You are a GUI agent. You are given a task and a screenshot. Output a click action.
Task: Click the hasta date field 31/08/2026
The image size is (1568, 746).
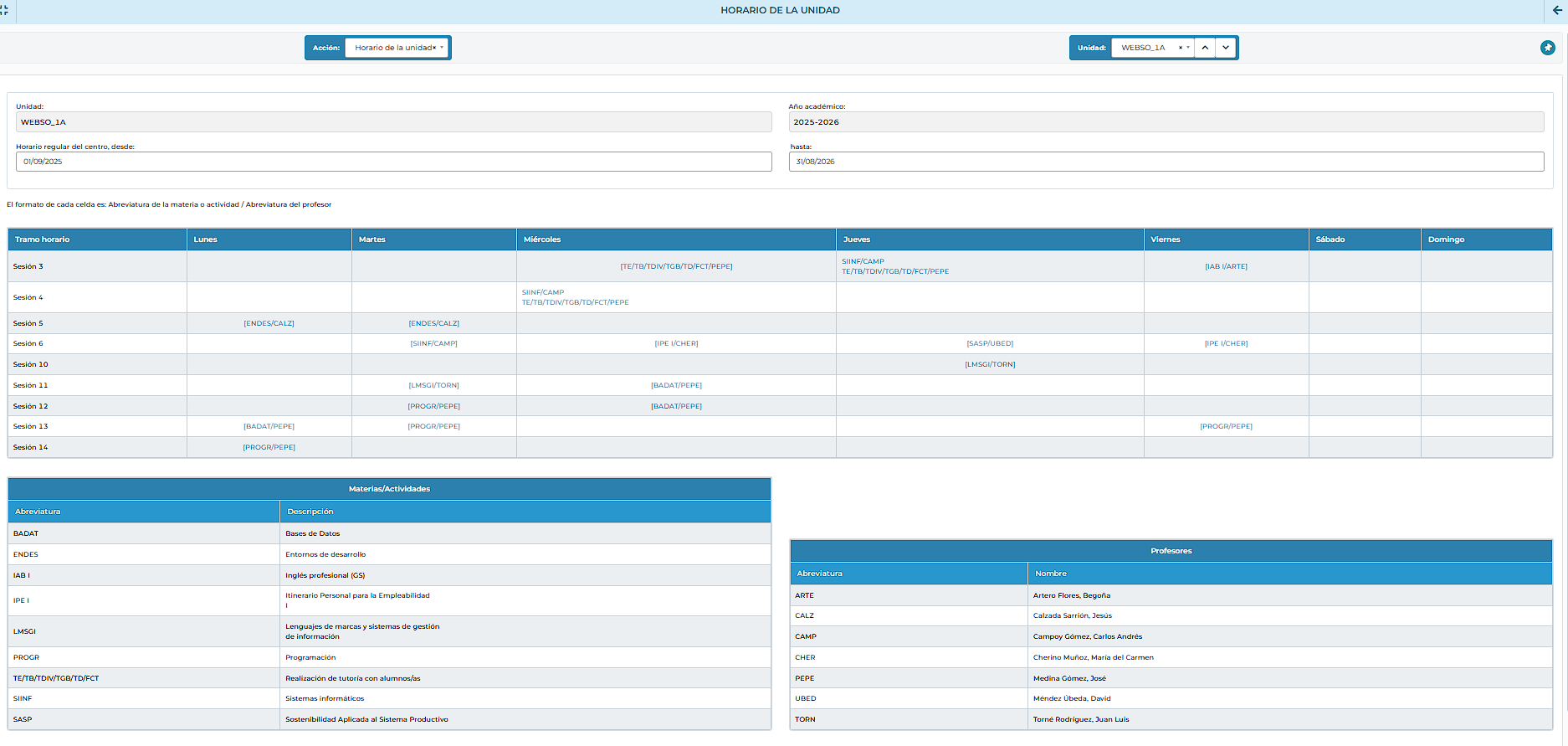[x=1166, y=162]
